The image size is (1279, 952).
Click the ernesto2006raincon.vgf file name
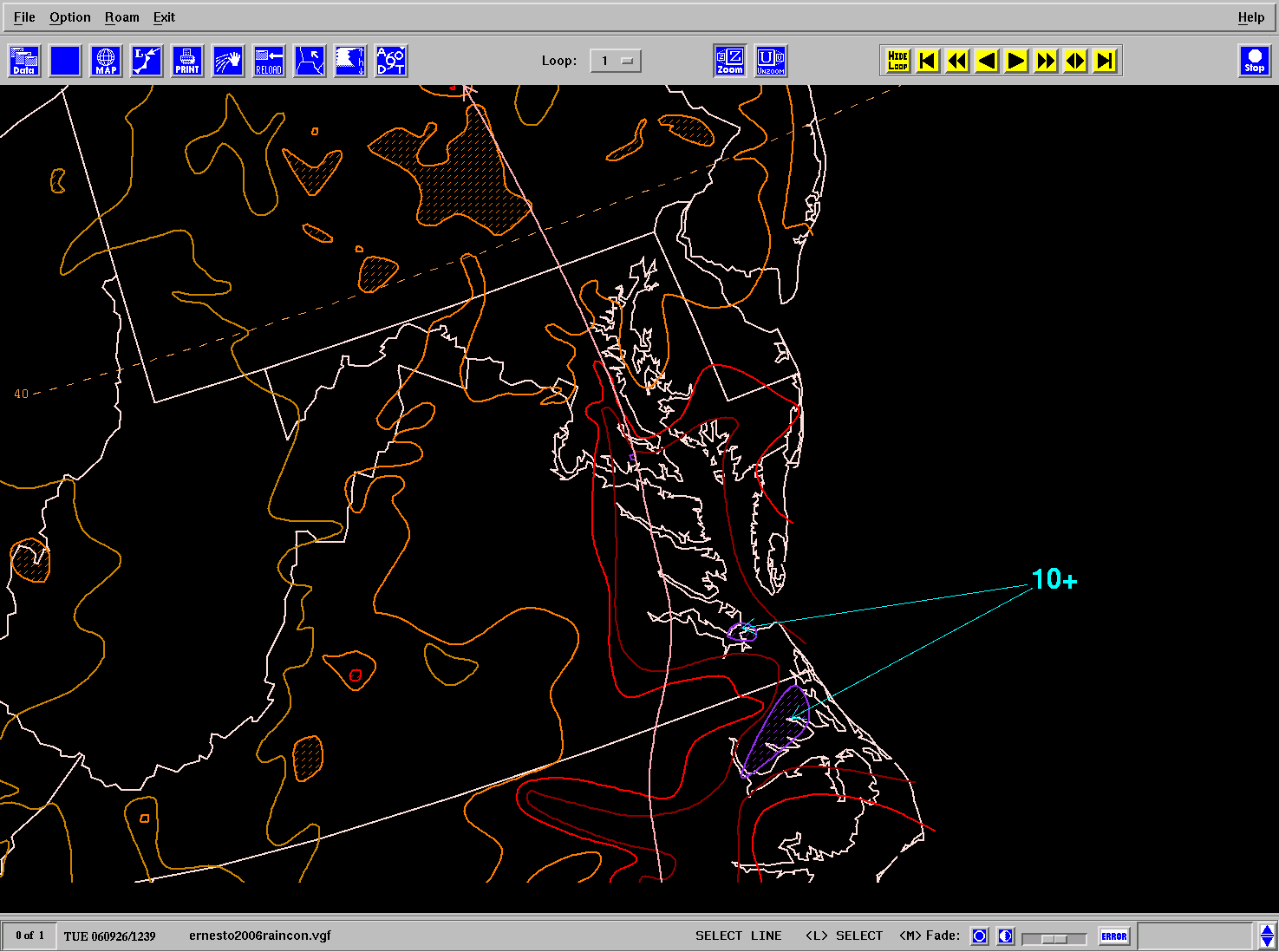coord(260,936)
